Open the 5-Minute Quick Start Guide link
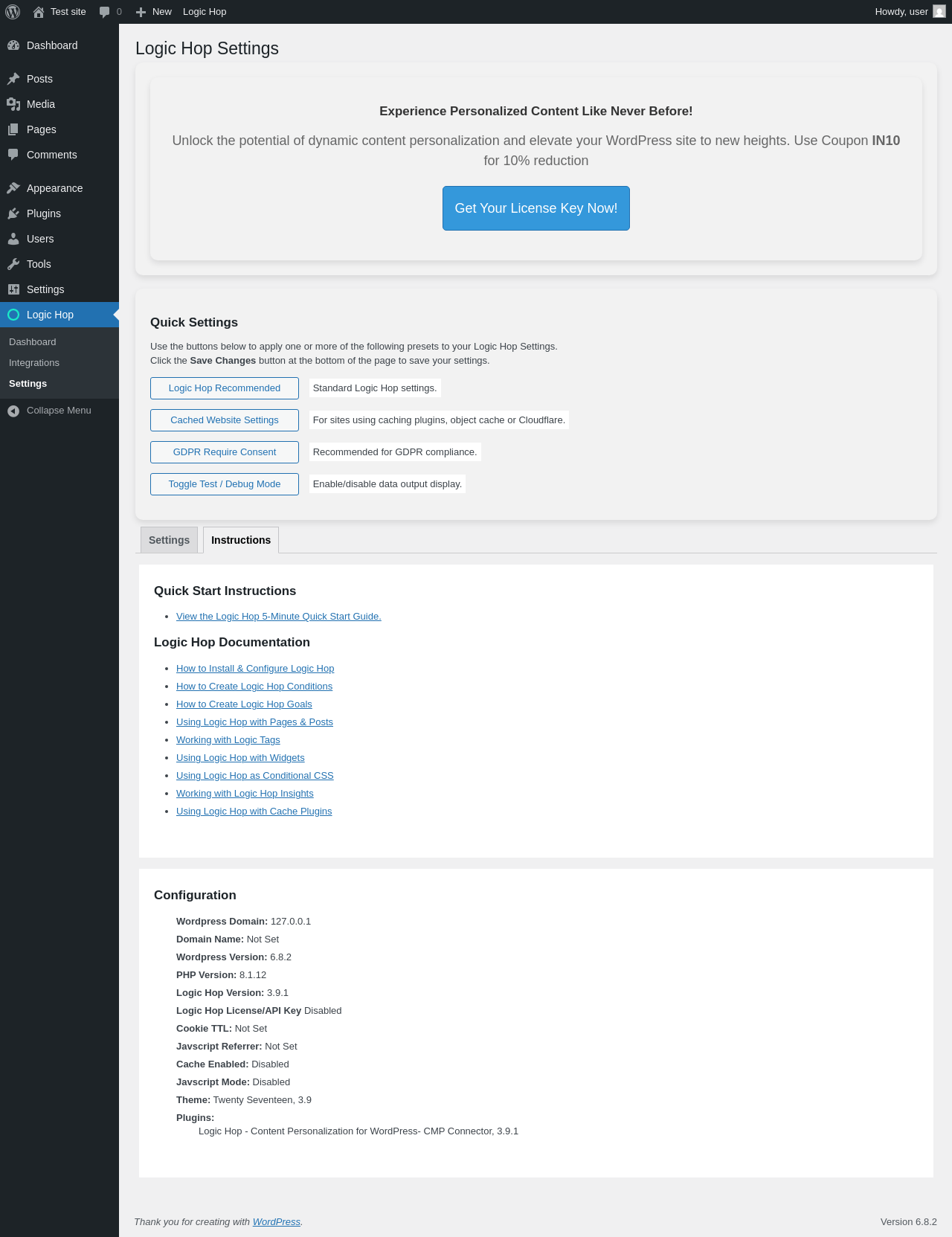Image resolution: width=952 pixels, height=1237 pixels. (279, 617)
